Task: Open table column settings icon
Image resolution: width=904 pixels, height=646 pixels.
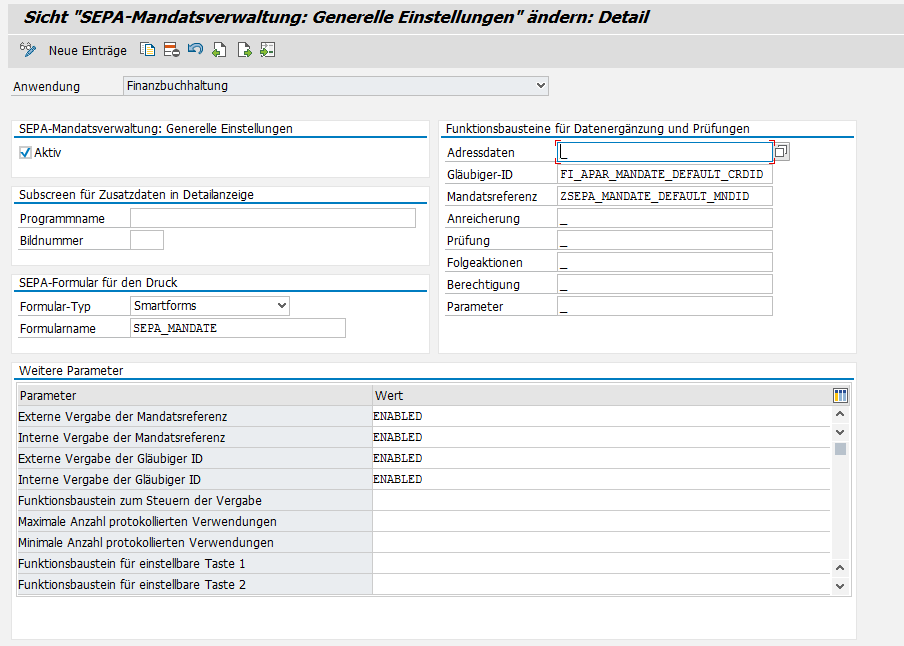Action: pyautogui.click(x=840, y=396)
